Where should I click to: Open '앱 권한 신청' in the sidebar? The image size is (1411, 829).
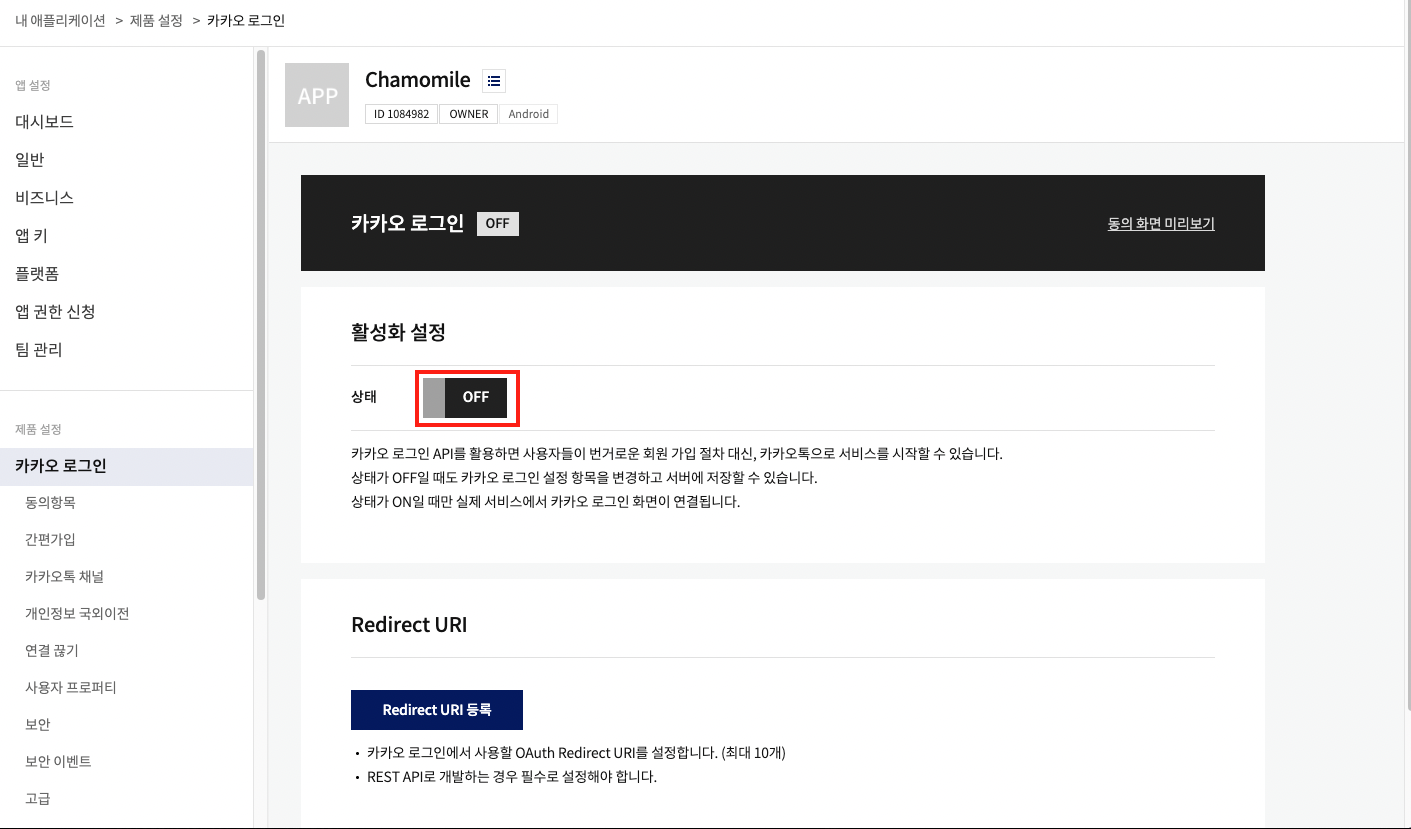point(55,312)
